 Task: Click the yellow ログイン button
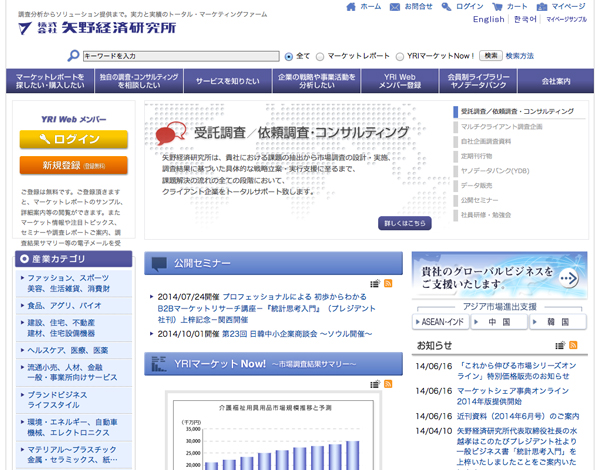(73, 139)
